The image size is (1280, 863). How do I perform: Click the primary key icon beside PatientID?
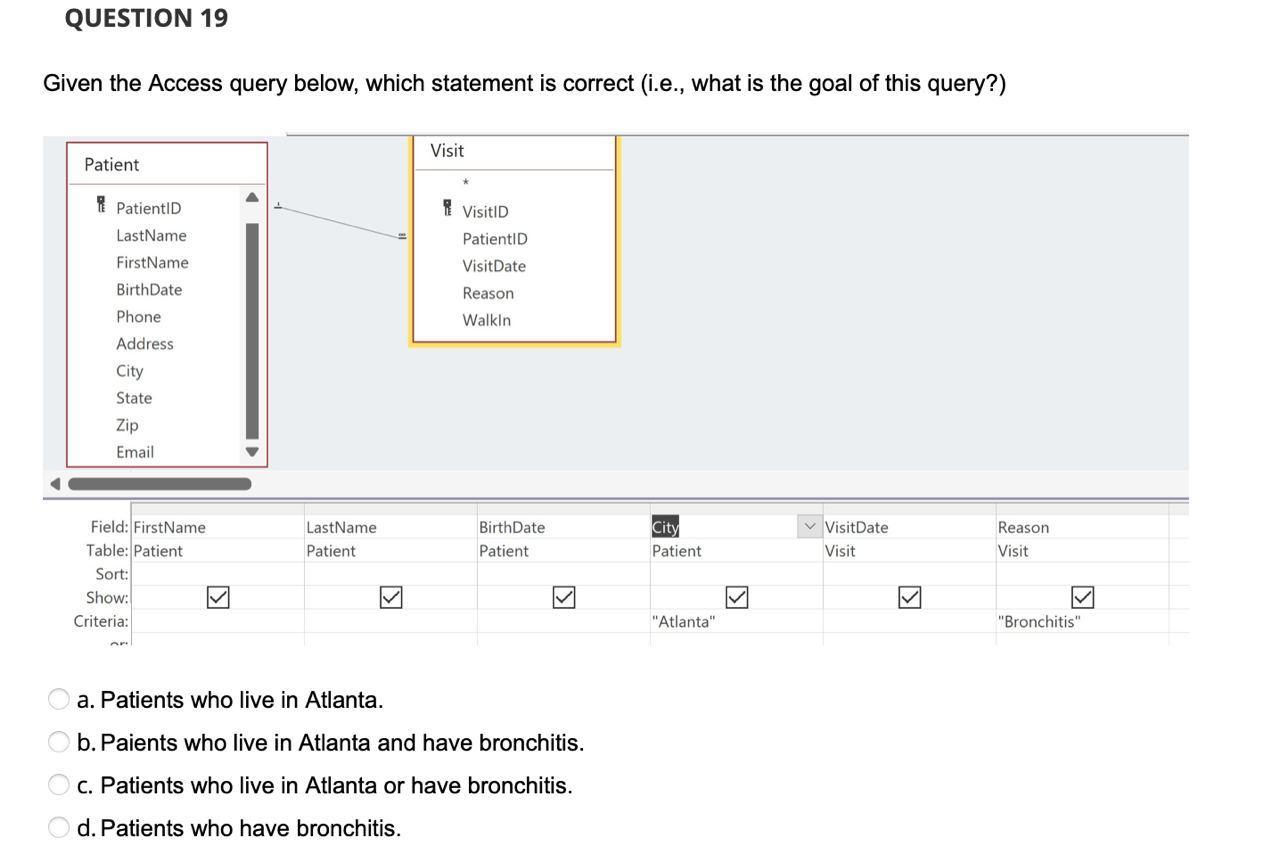(100, 205)
